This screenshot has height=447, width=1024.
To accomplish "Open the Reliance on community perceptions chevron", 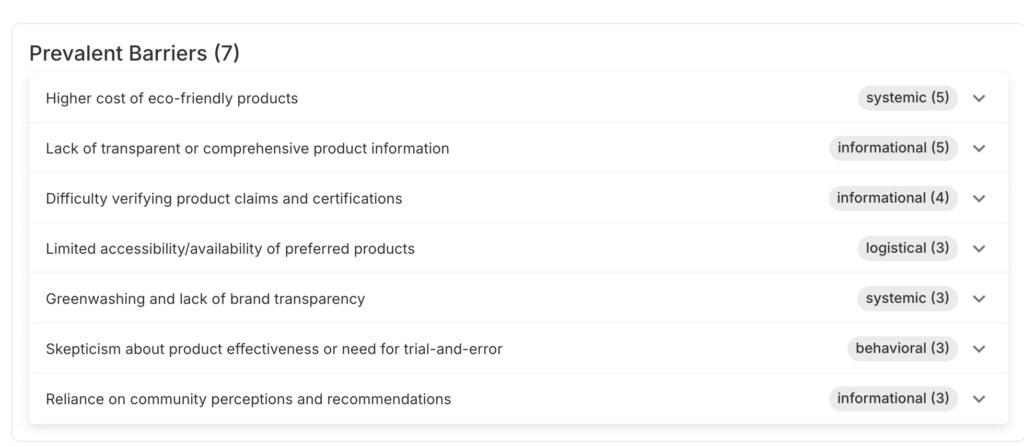I will 979,399.
